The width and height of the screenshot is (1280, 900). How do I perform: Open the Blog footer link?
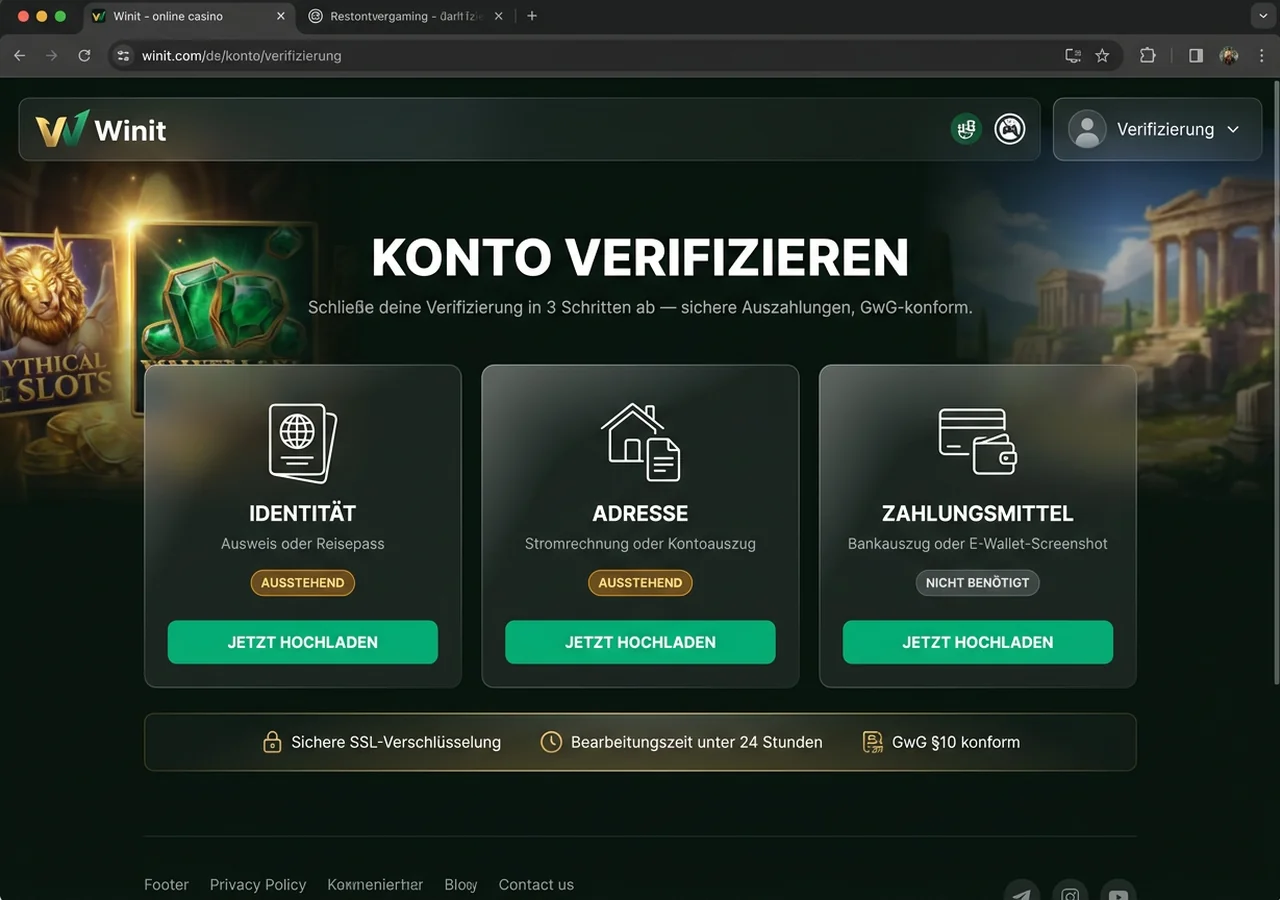pos(461,885)
